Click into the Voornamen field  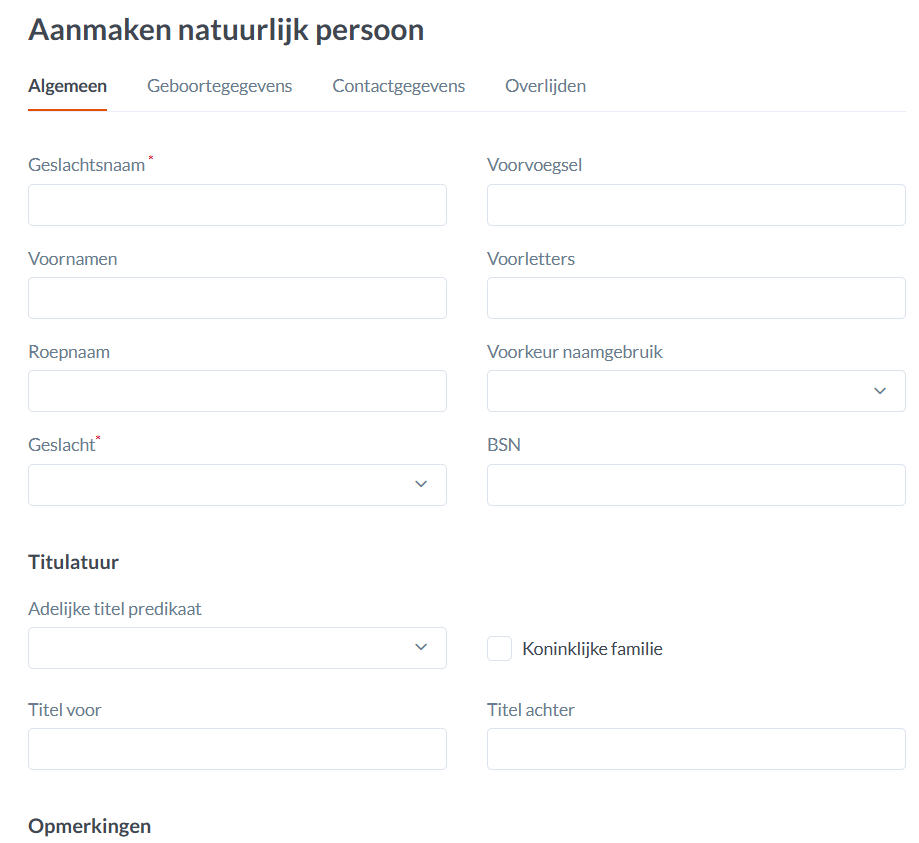pyautogui.click(x=237, y=298)
